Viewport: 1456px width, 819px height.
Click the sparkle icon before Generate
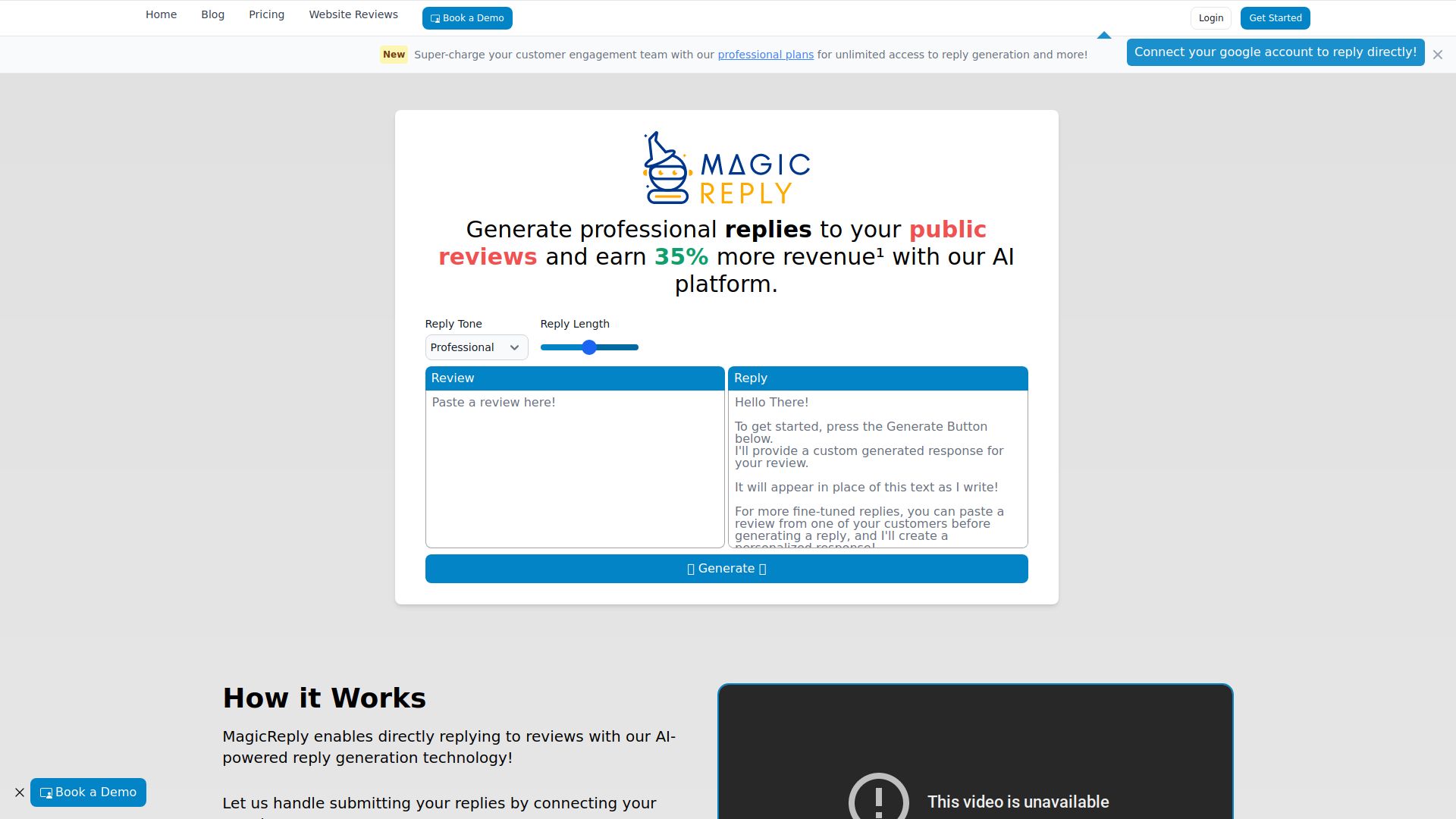point(691,568)
